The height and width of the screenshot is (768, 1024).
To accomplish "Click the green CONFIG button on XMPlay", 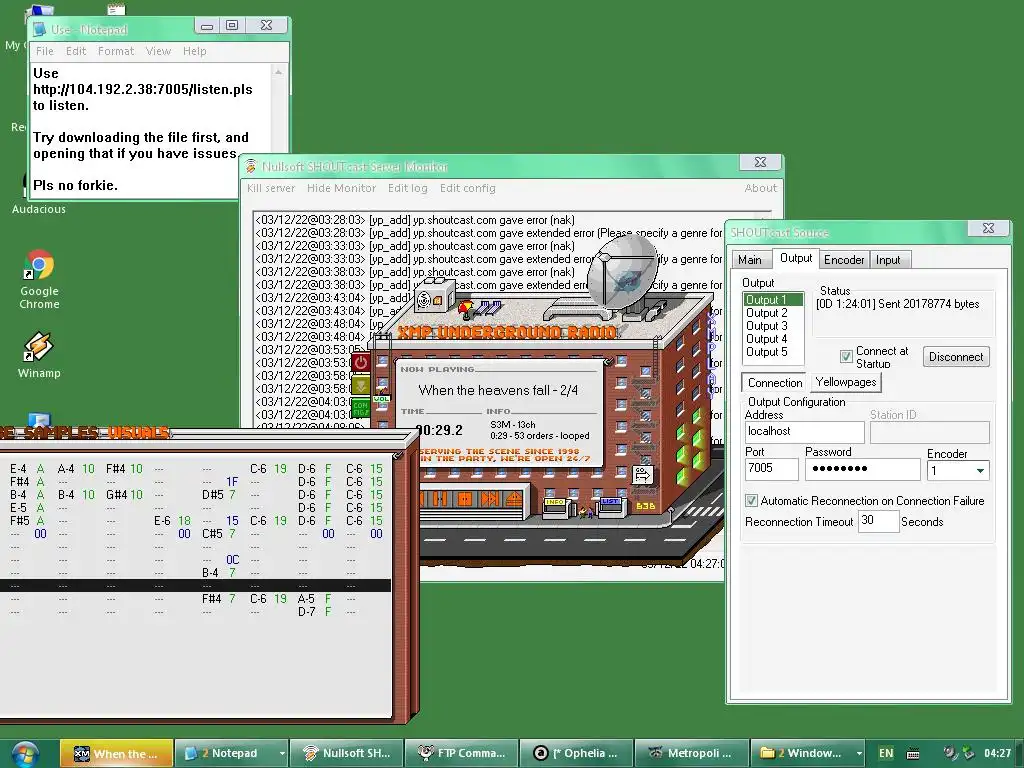I will tap(361, 409).
